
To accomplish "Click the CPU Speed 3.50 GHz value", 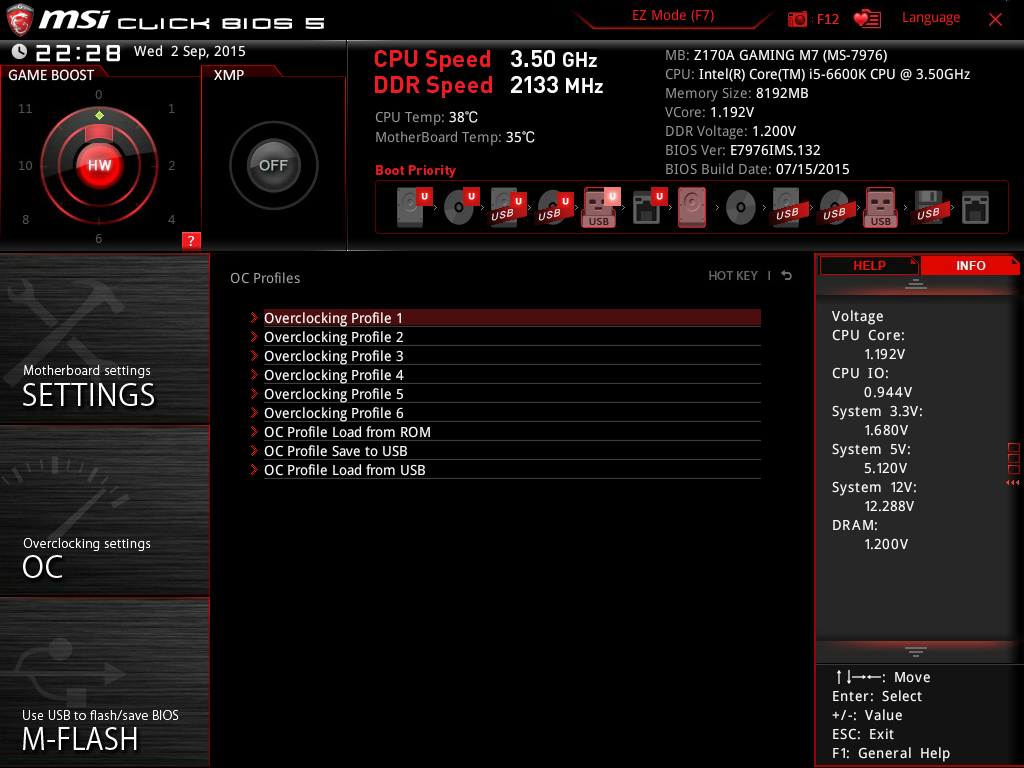I will [554, 59].
